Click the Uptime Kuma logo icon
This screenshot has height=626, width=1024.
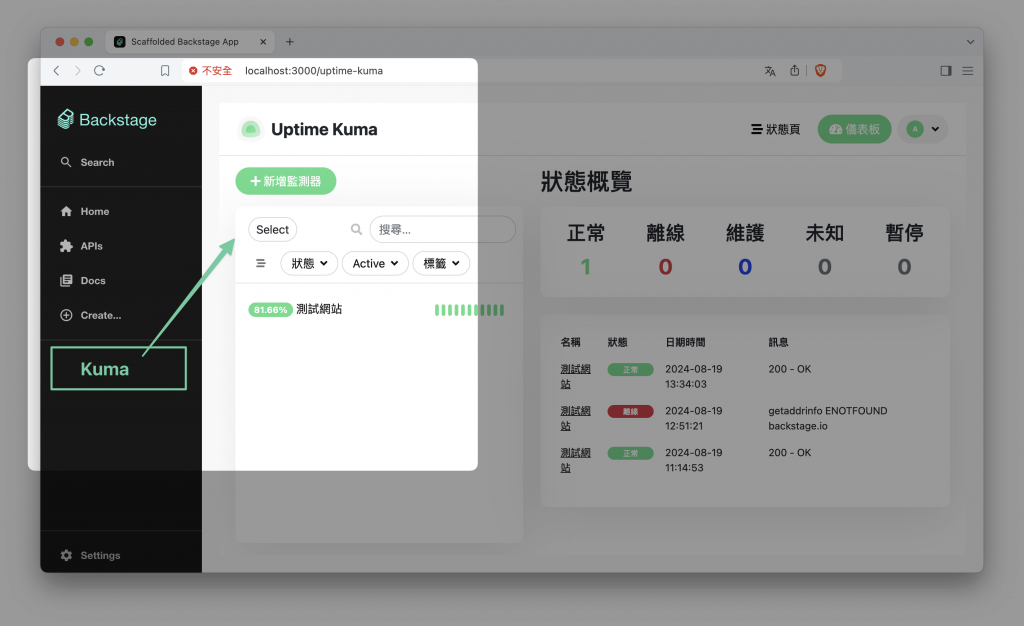coord(250,129)
